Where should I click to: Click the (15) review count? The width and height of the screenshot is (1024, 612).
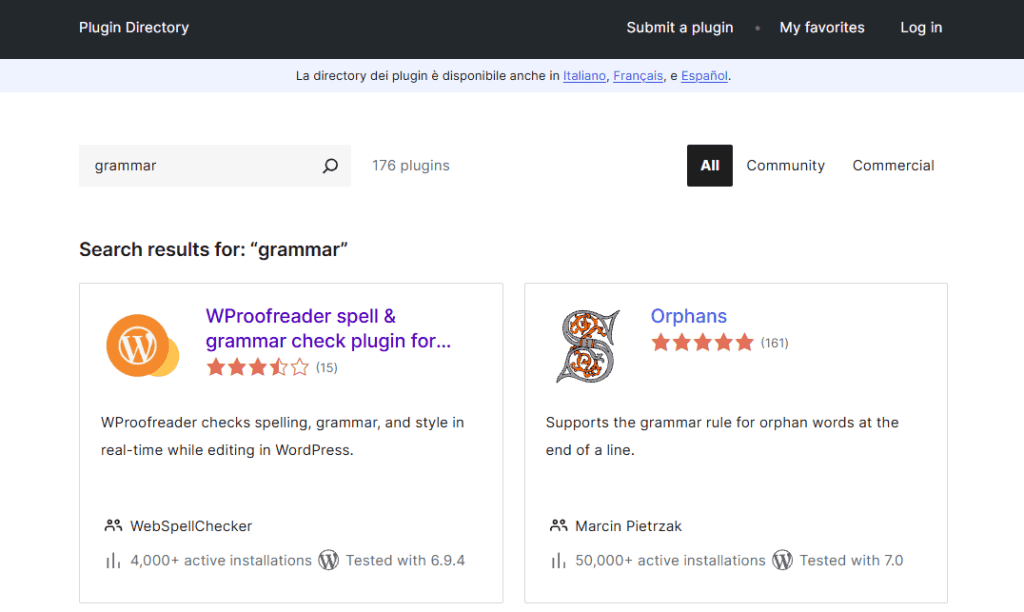click(x=327, y=368)
